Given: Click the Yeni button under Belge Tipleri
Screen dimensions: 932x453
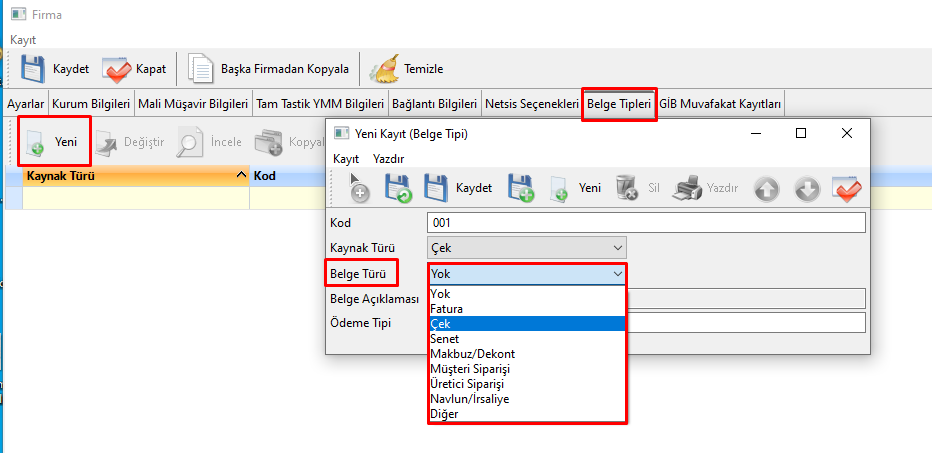Looking at the screenshot, I should click(x=55, y=142).
